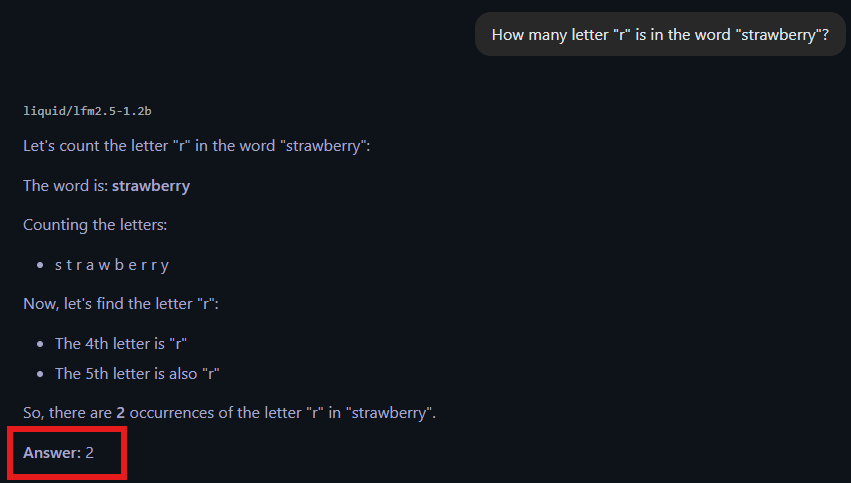The image size is (851, 483).
Task: Click the word "5th" in the bullet list
Action: click(x=100, y=373)
